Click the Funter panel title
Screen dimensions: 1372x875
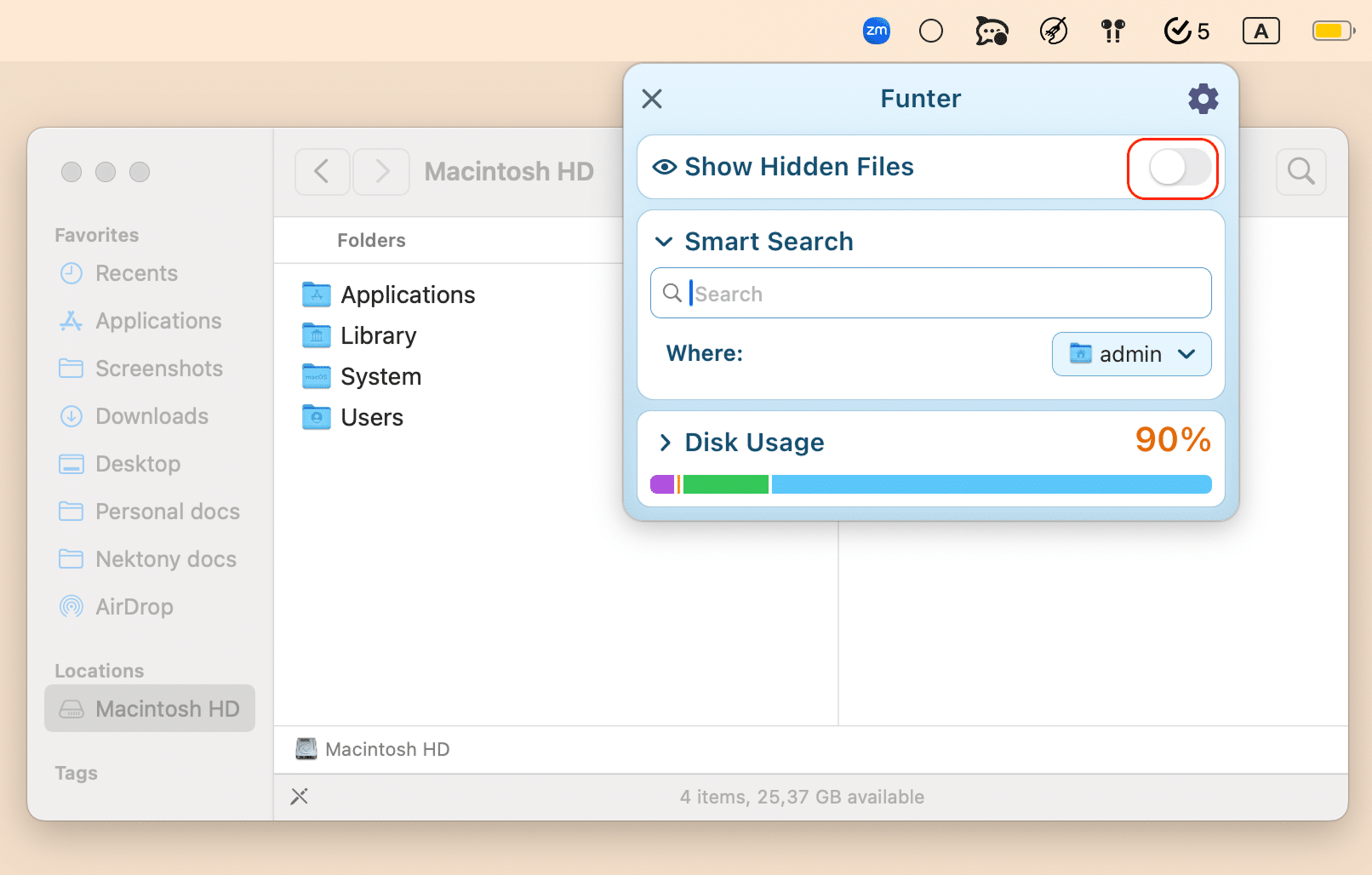pos(921,99)
